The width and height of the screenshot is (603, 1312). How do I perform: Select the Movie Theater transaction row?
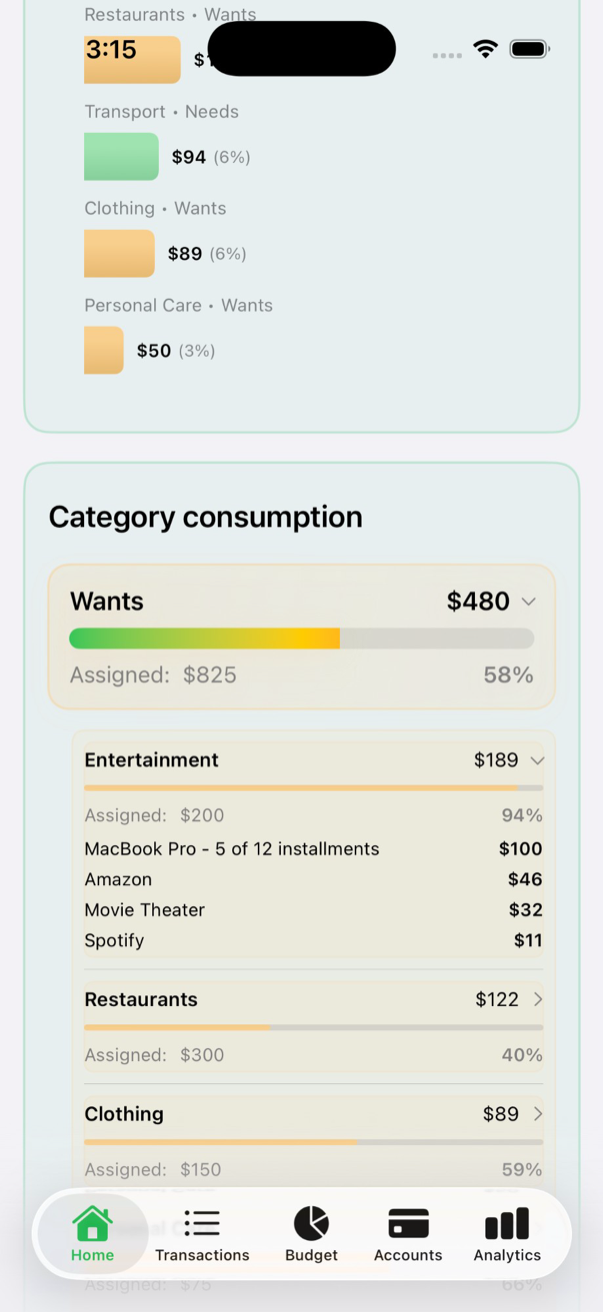click(144, 910)
